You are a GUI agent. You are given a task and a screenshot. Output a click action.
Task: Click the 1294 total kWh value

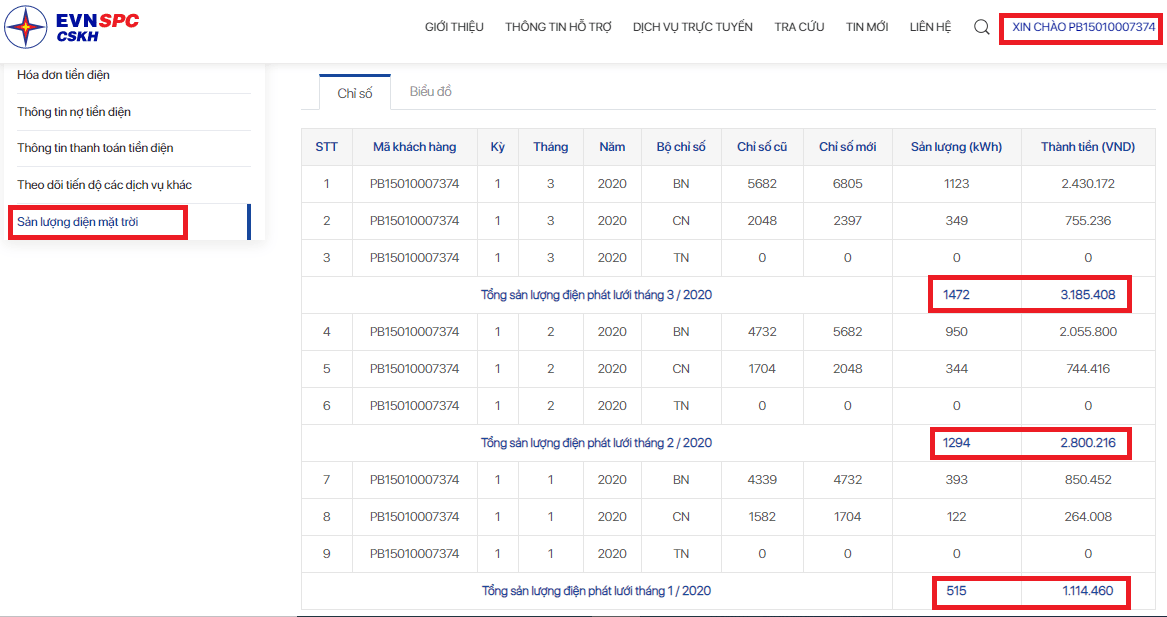point(956,443)
